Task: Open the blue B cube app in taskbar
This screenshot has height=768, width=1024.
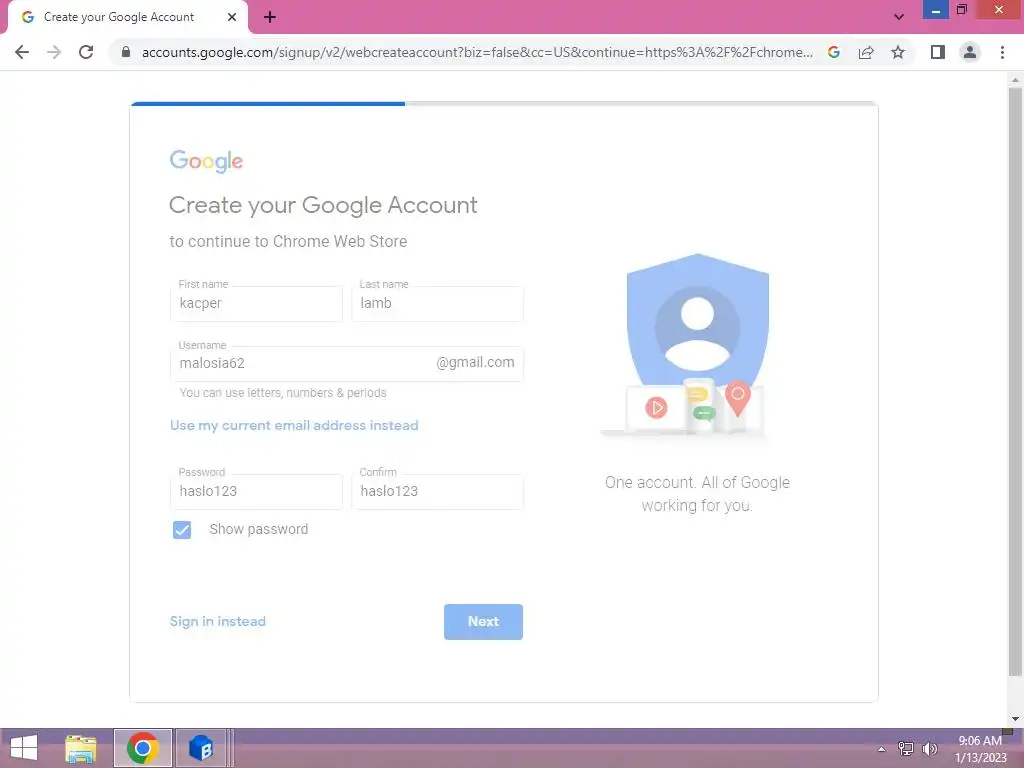Action: pyautogui.click(x=201, y=748)
